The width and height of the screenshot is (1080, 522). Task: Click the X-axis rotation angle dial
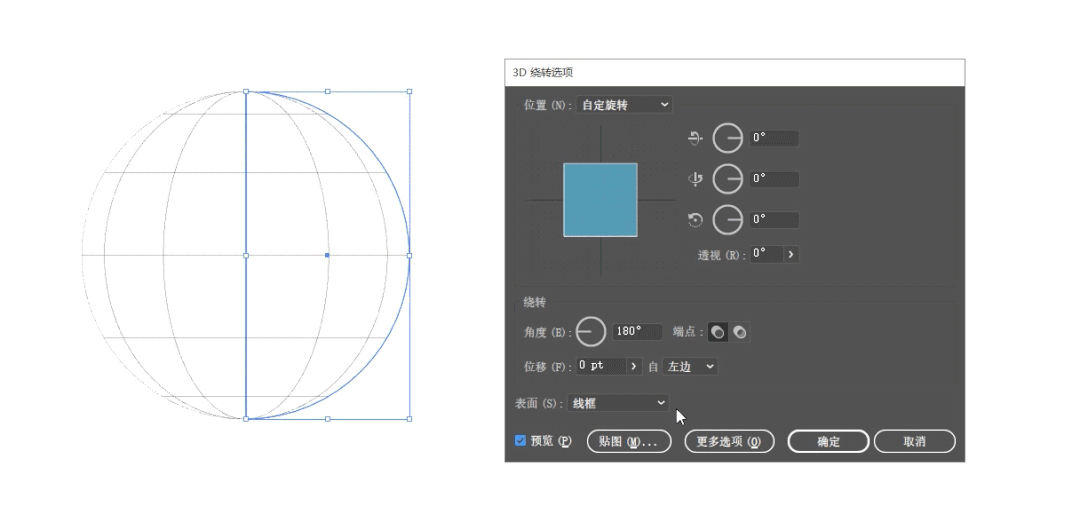(727, 138)
